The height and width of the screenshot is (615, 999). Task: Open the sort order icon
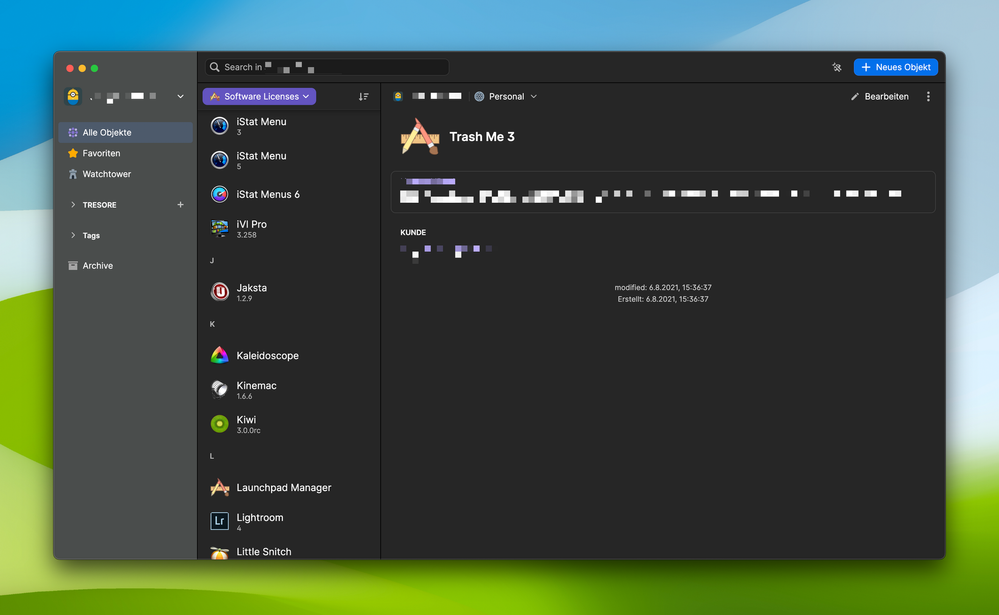point(364,96)
